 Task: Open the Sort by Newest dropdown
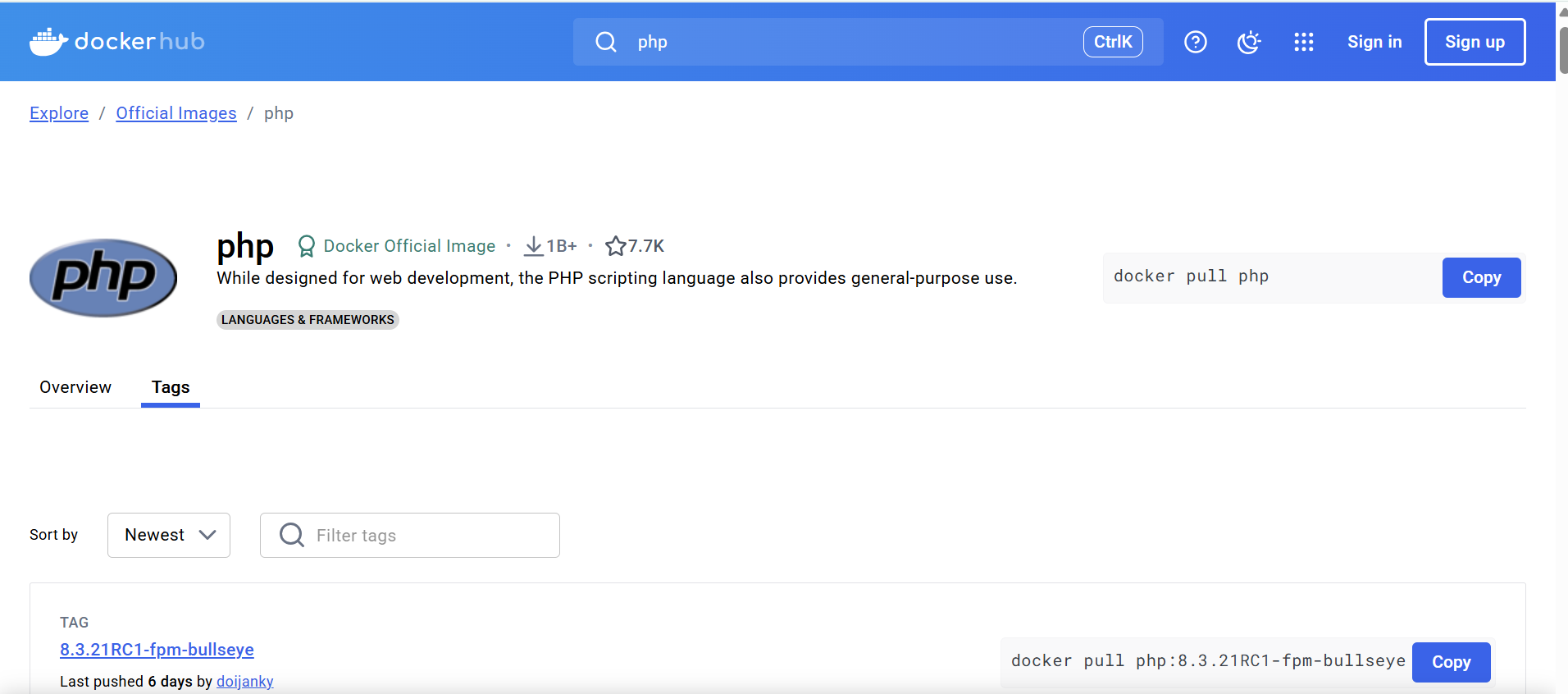click(x=169, y=535)
